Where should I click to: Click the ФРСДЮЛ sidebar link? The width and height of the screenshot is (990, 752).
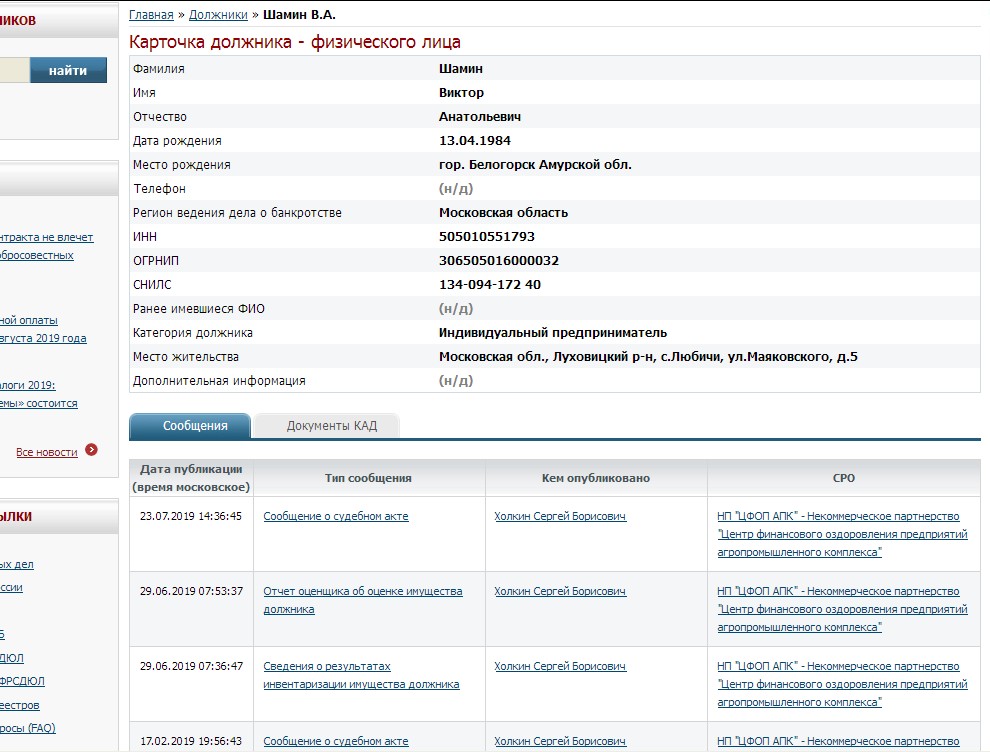[22, 681]
